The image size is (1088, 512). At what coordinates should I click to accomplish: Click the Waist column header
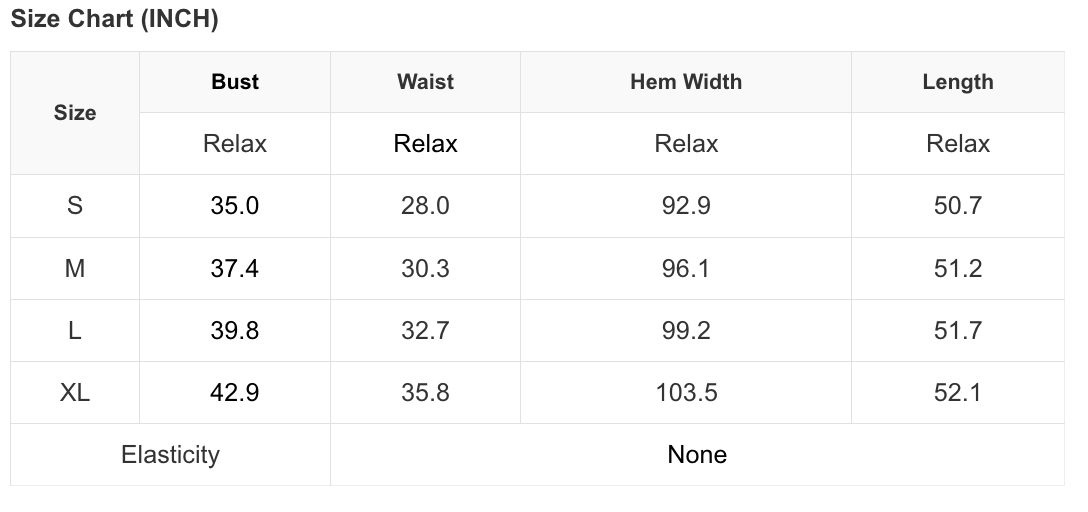tap(425, 82)
